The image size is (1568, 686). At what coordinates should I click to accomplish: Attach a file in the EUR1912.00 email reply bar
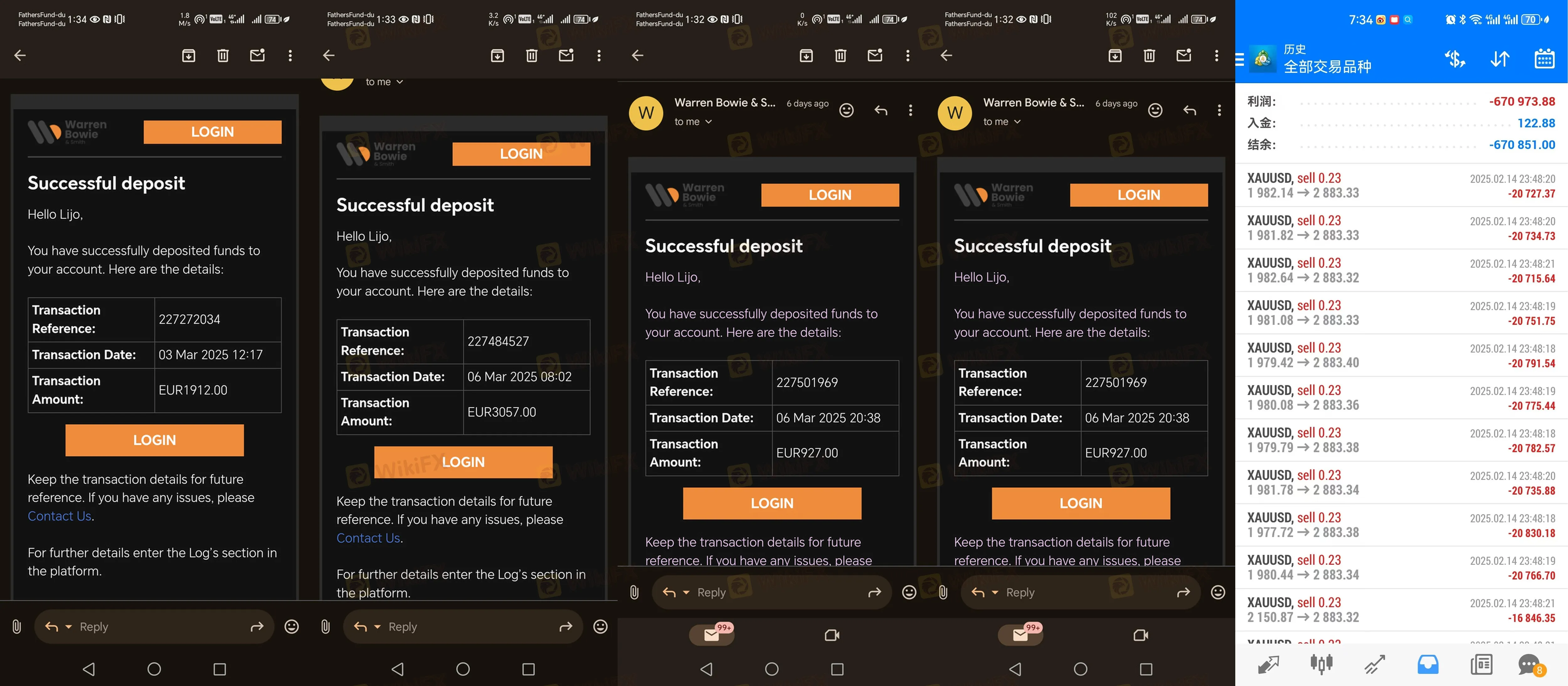click(x=17, y=626)
